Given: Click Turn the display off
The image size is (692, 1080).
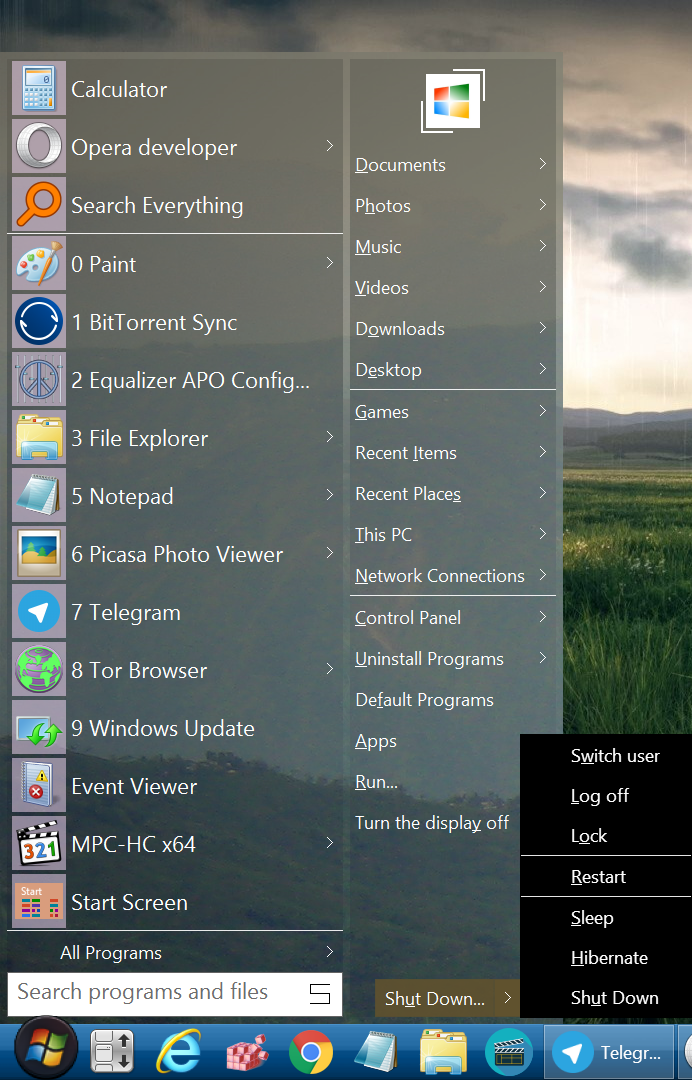Looking at the screenshot, I should pos(432,823).
